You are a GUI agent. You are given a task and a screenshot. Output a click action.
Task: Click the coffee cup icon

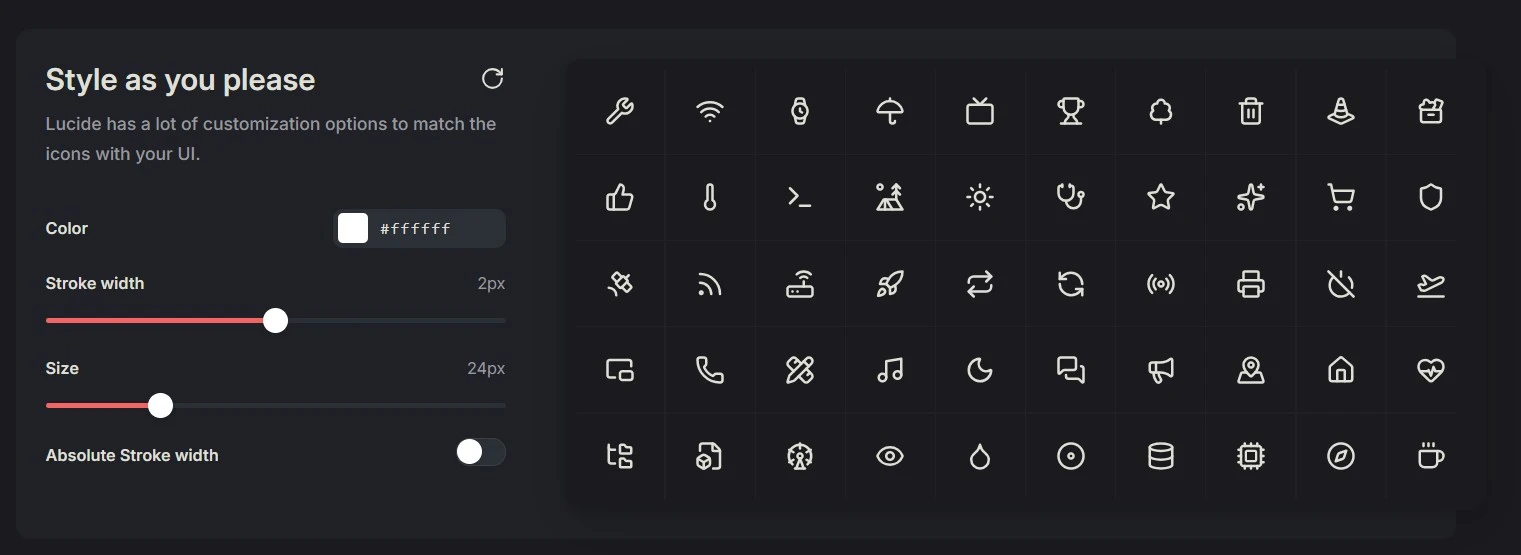[1430, 457]
